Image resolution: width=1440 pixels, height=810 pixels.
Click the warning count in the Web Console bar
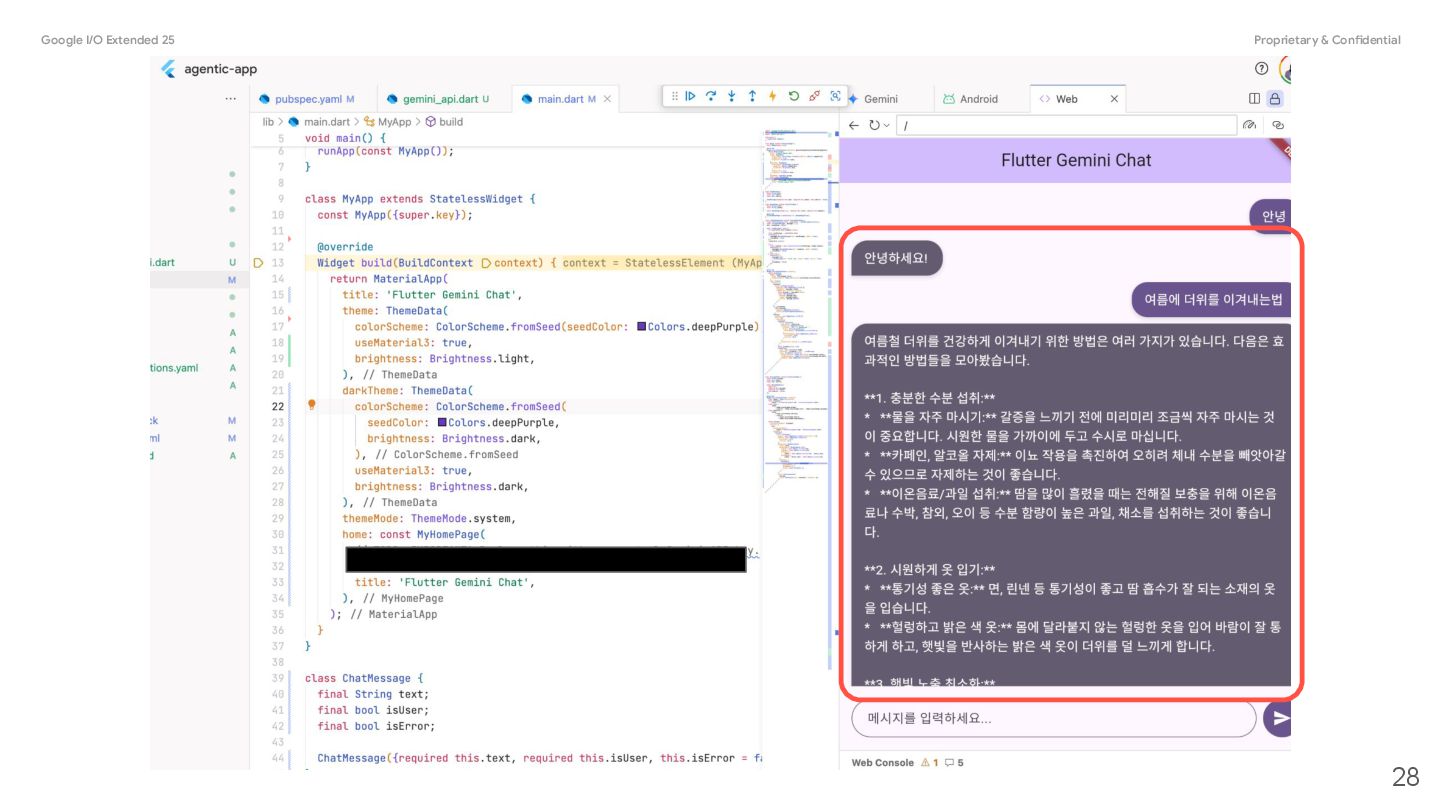[x=929, y=763]
